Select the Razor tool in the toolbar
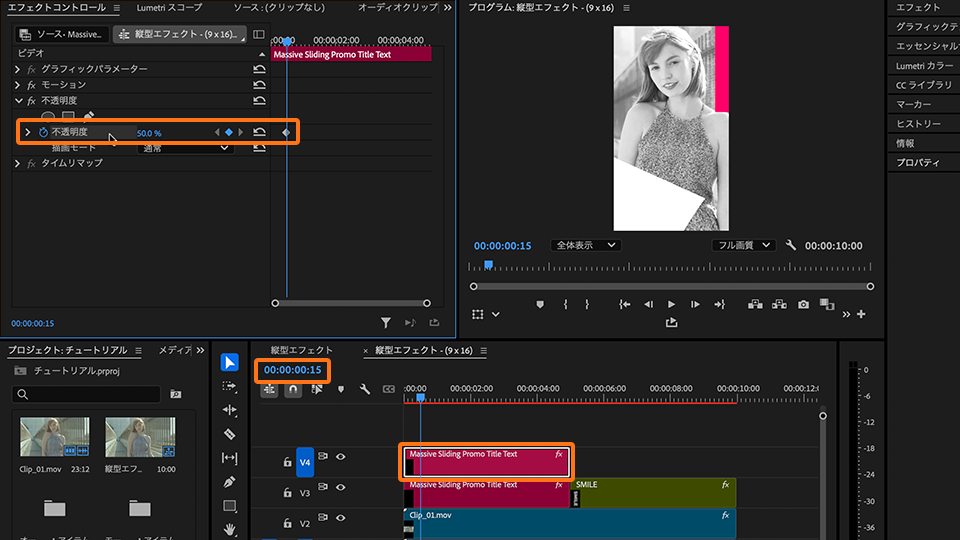Viewport: 960px width, 540px height. click(230, 434)
